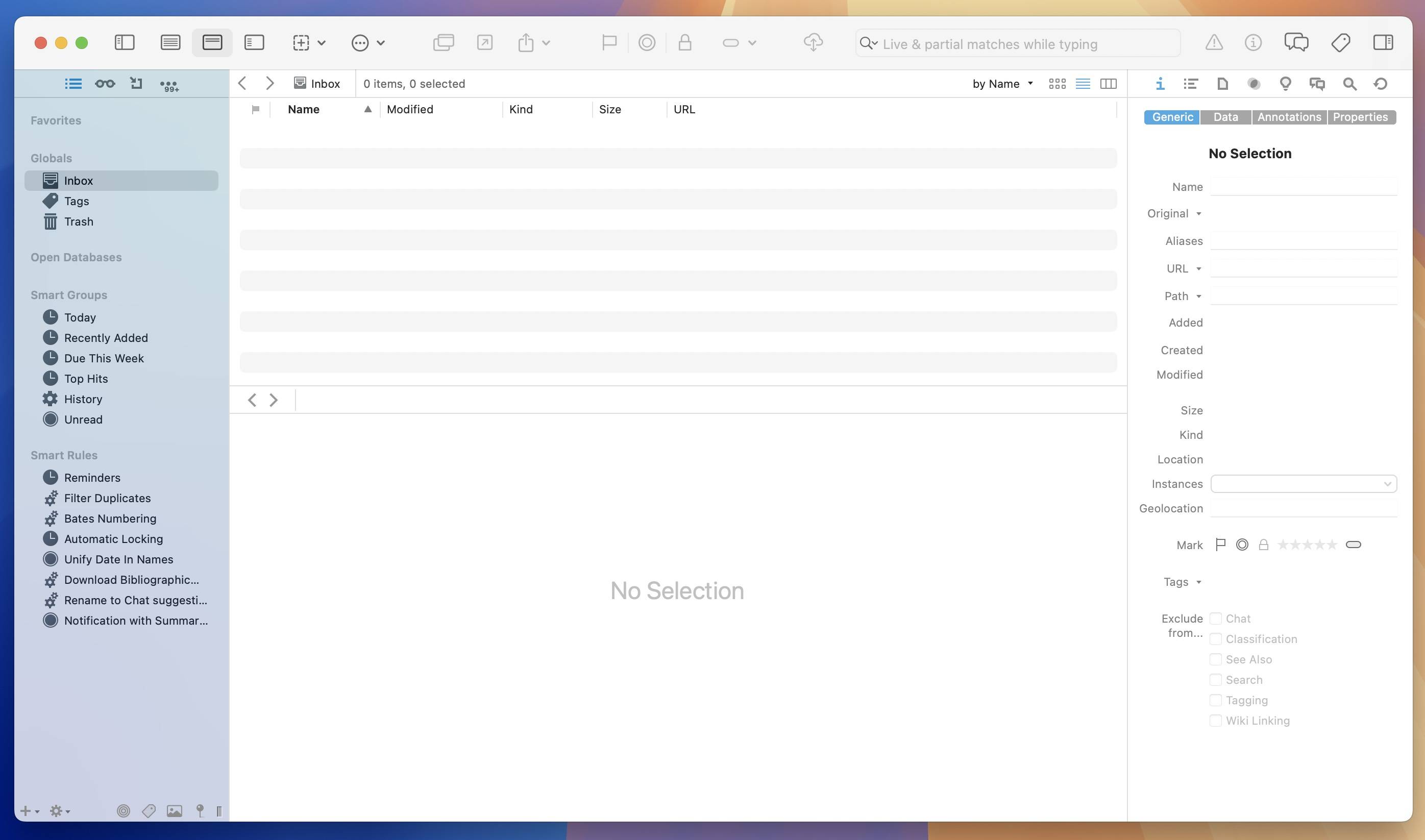The height and width of the screenshot is (840, 1425).
Task: Expand the URL dropdown label in inspector
Action: click(1184, 268)
